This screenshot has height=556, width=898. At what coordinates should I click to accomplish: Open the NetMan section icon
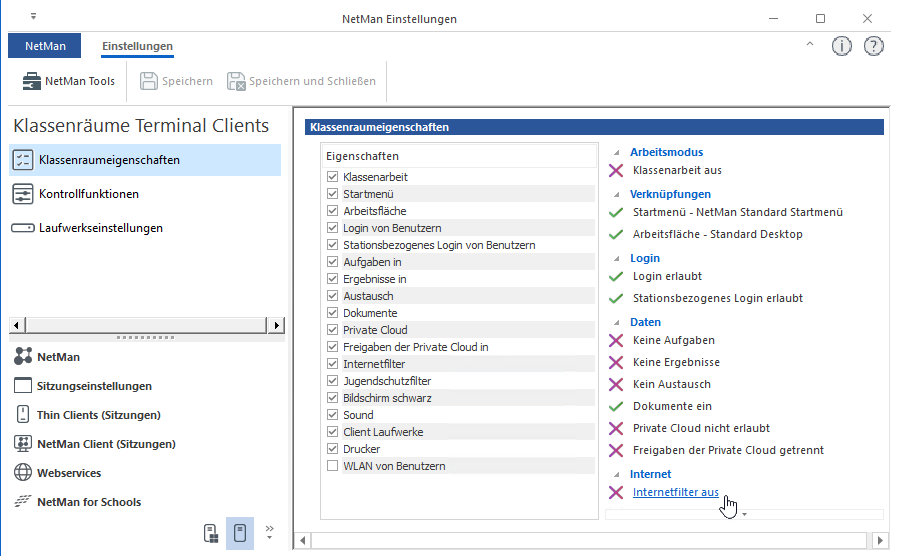(23, 356)
